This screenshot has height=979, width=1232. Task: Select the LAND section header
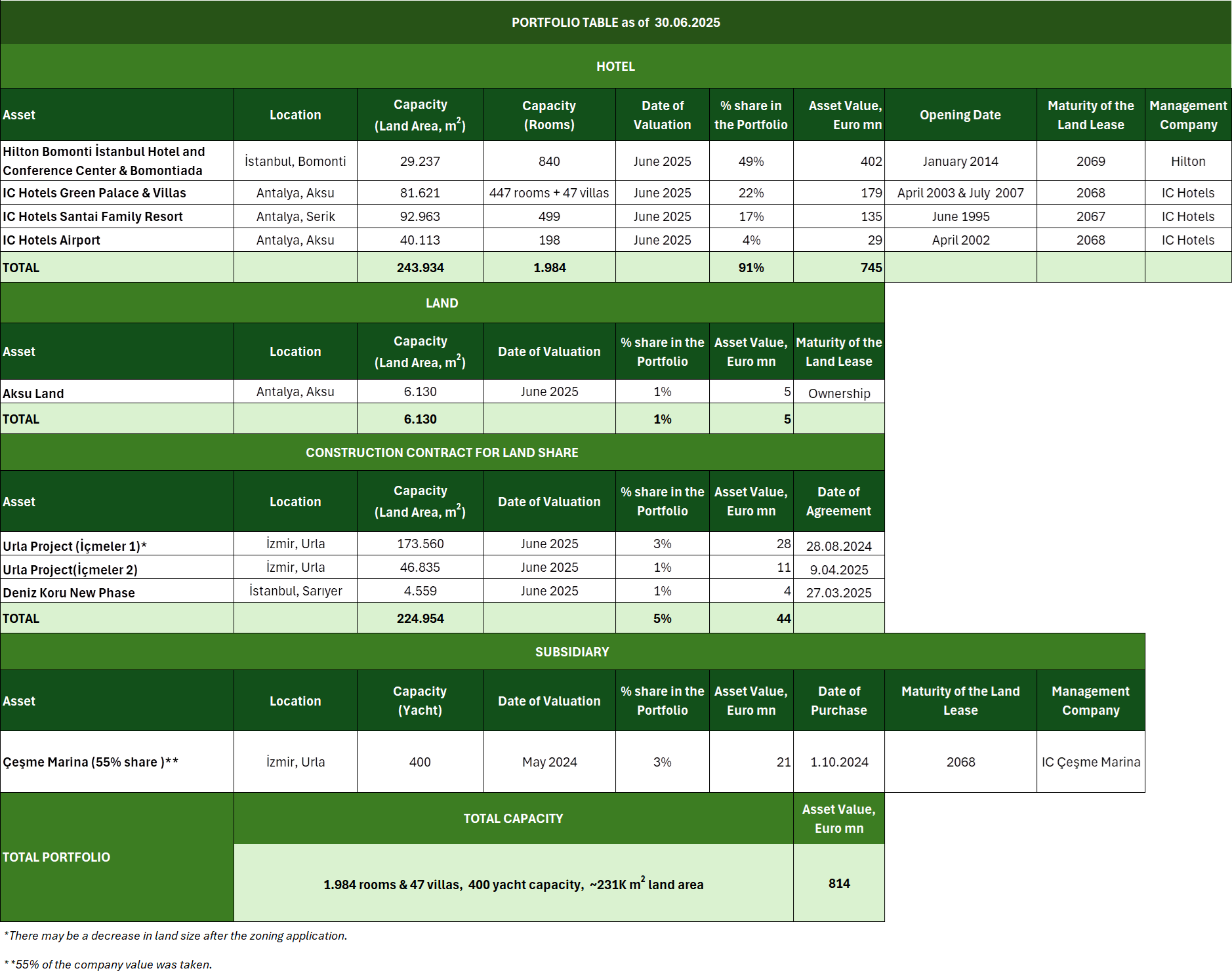(x=441, y=303)
